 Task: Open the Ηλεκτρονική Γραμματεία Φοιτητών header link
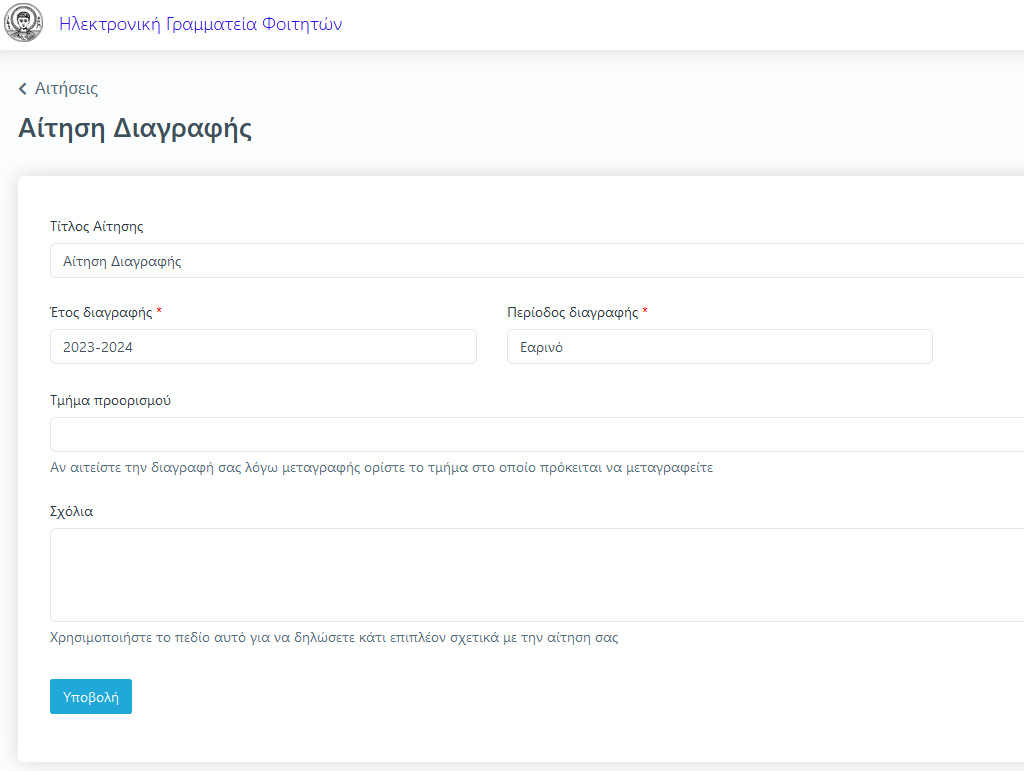pos(201,24)
